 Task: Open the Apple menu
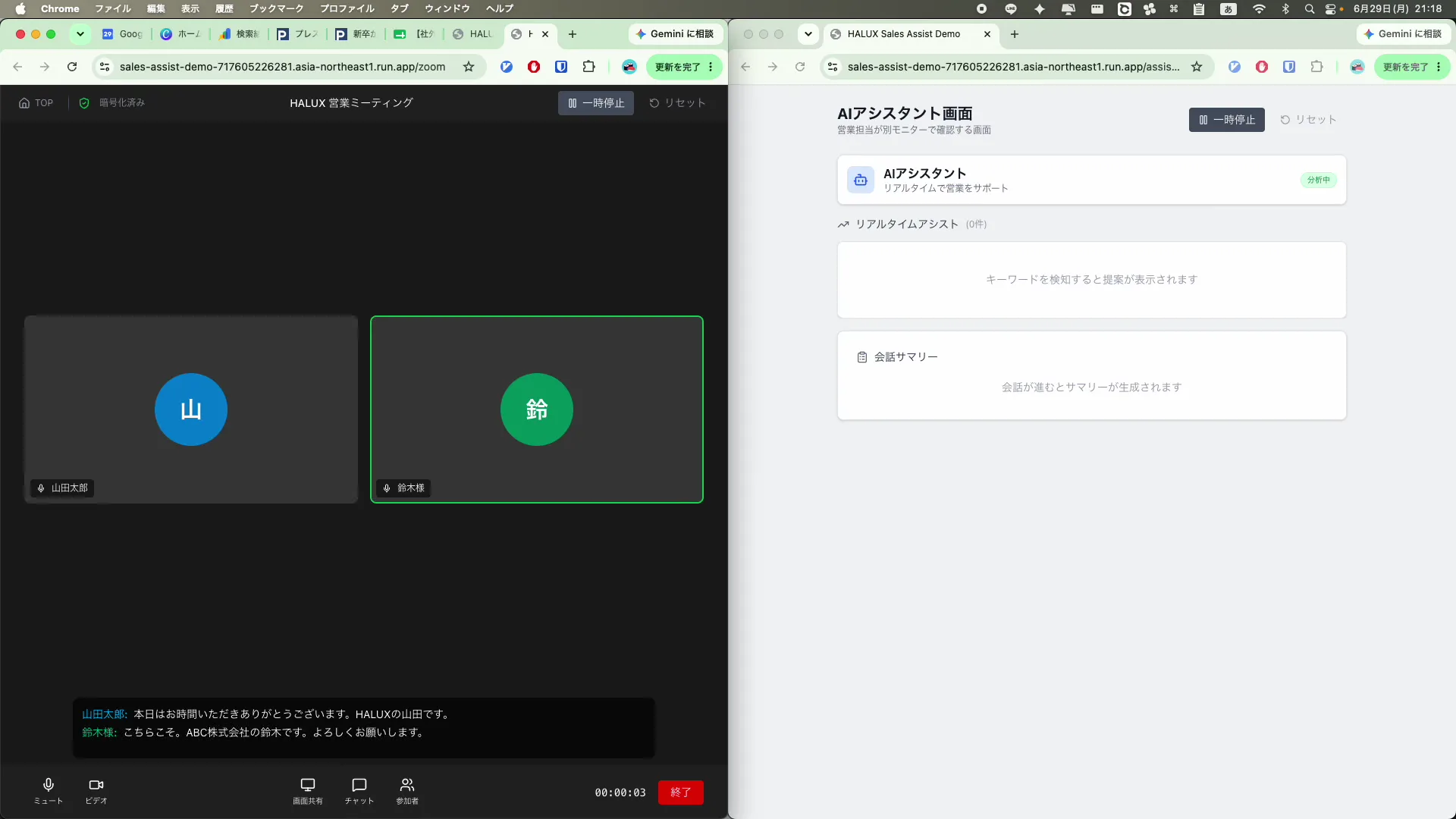tap(20, 8)
